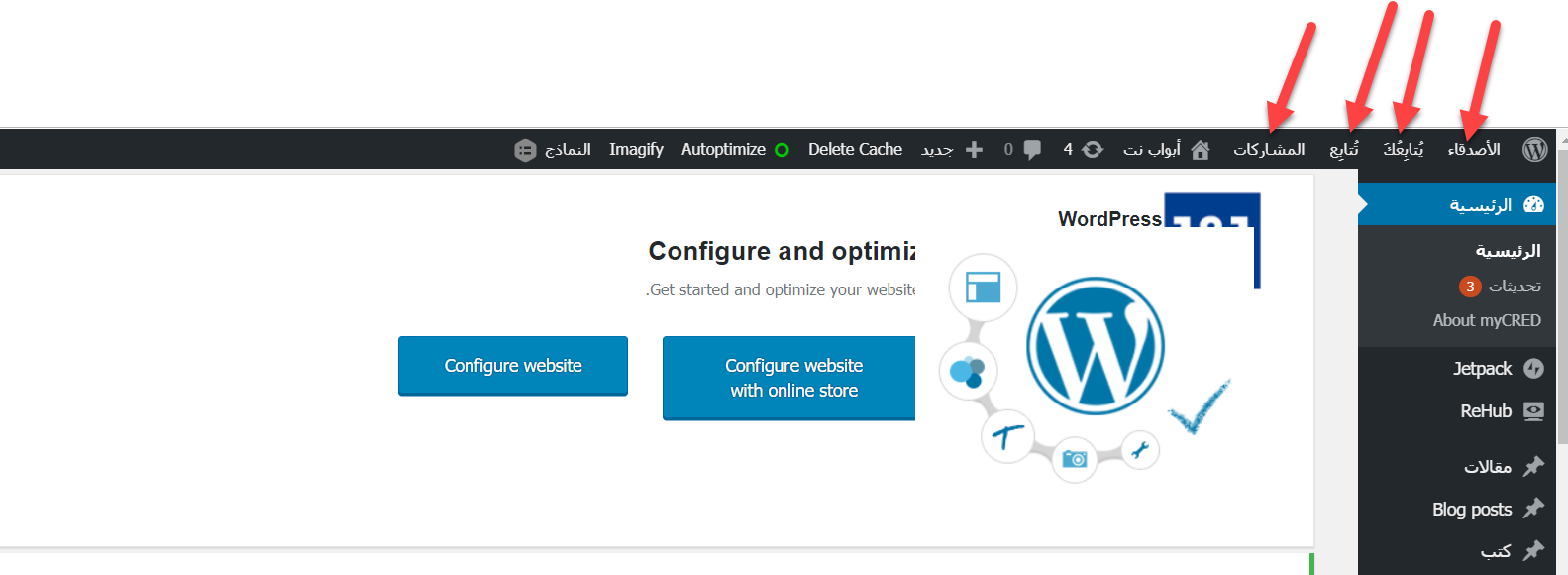The image size is (1568, 575).
Task: Open the 4 pending updates count
Action: [x=1068, y=149]
